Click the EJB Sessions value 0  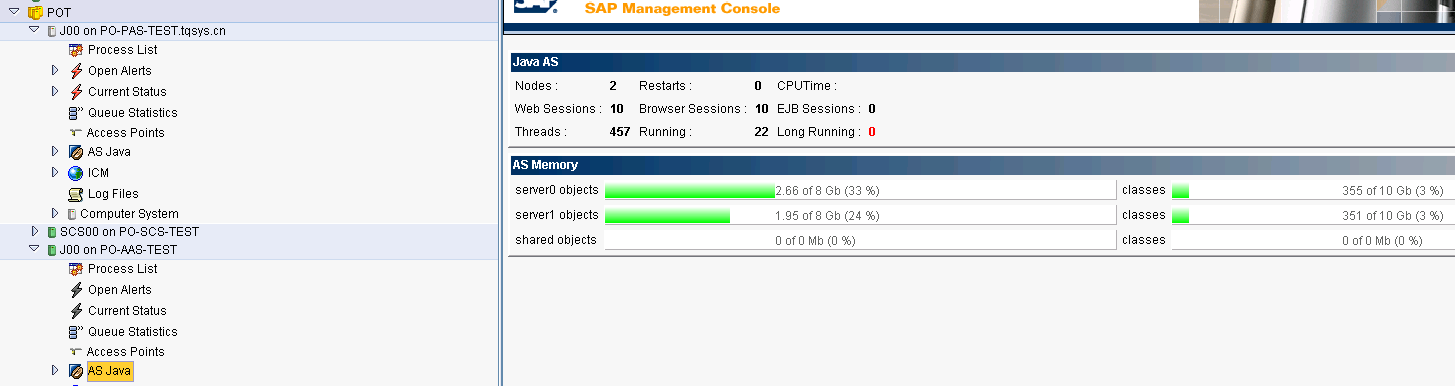pyautogui.click(x=872, y=109)
